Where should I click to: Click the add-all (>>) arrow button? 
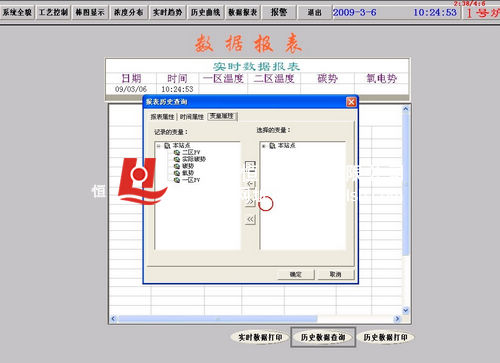pyautogui.click(x=250, y=202)
